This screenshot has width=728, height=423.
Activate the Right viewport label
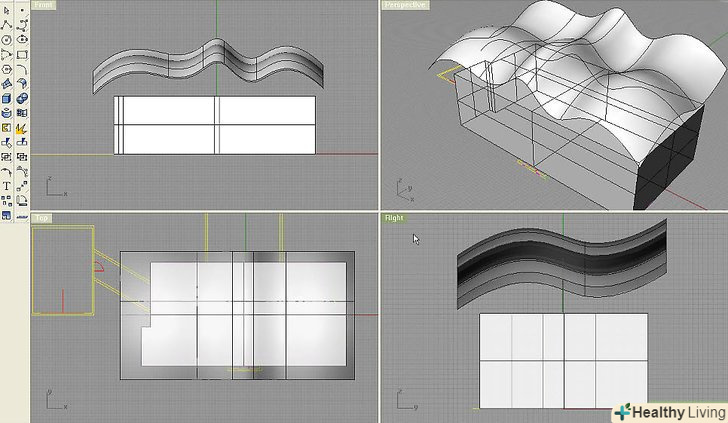pyautogui.click(x=396, y=217)
